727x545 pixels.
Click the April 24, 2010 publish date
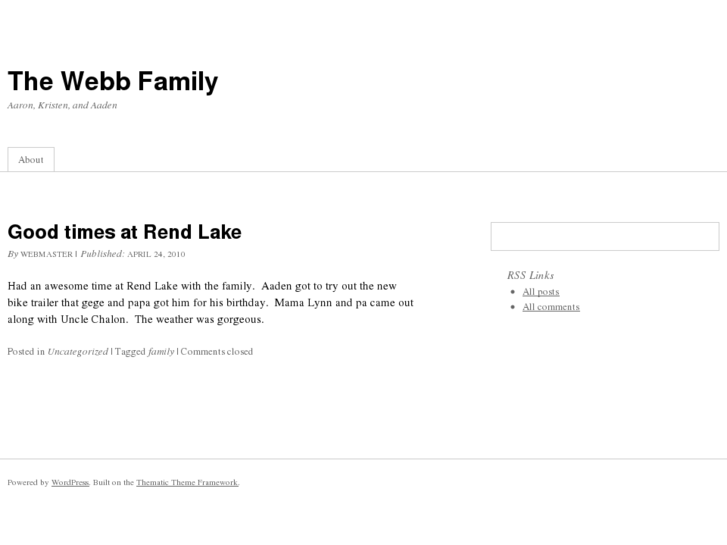click(155, 255)
